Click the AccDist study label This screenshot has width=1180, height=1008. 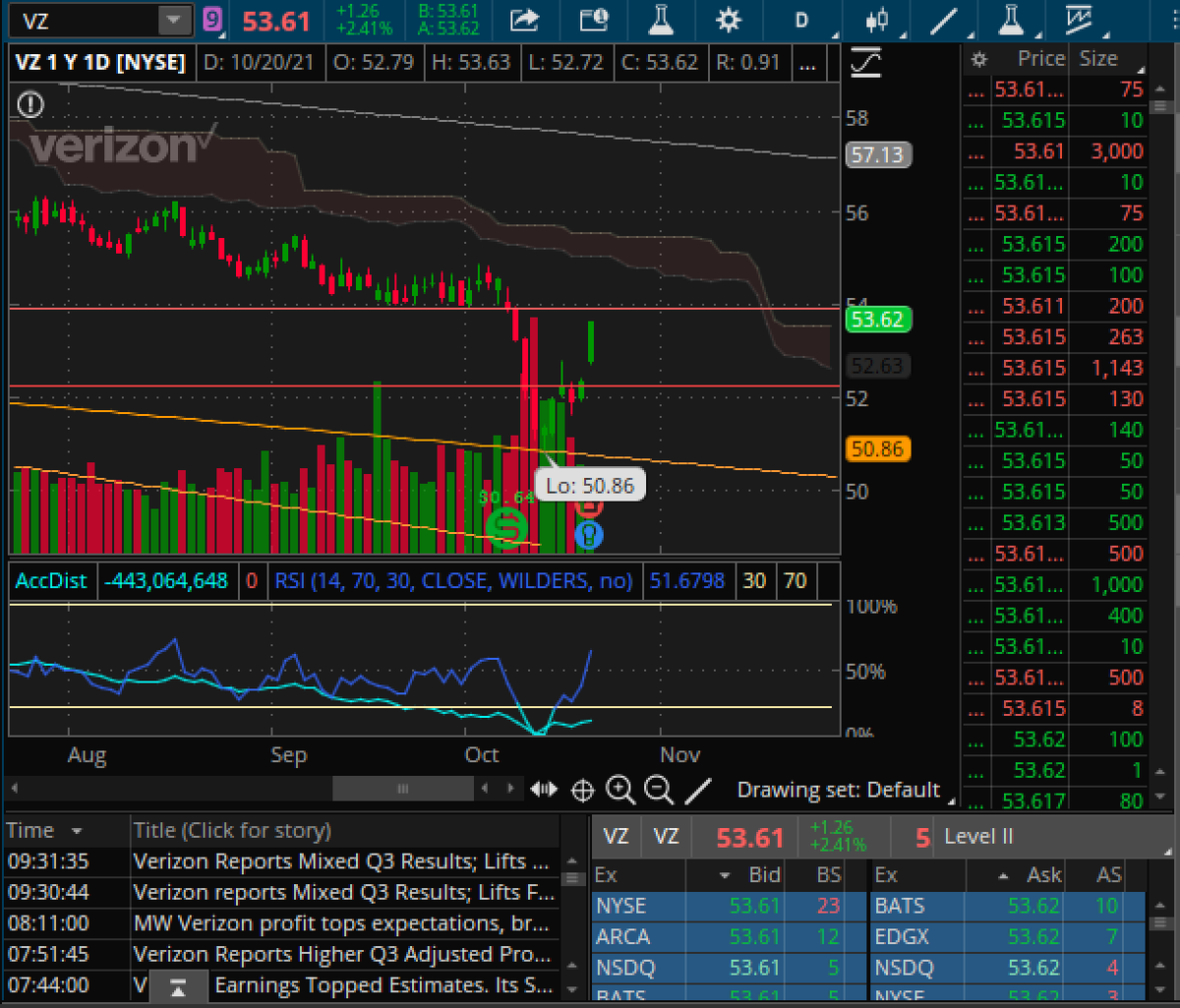(52, 581)
